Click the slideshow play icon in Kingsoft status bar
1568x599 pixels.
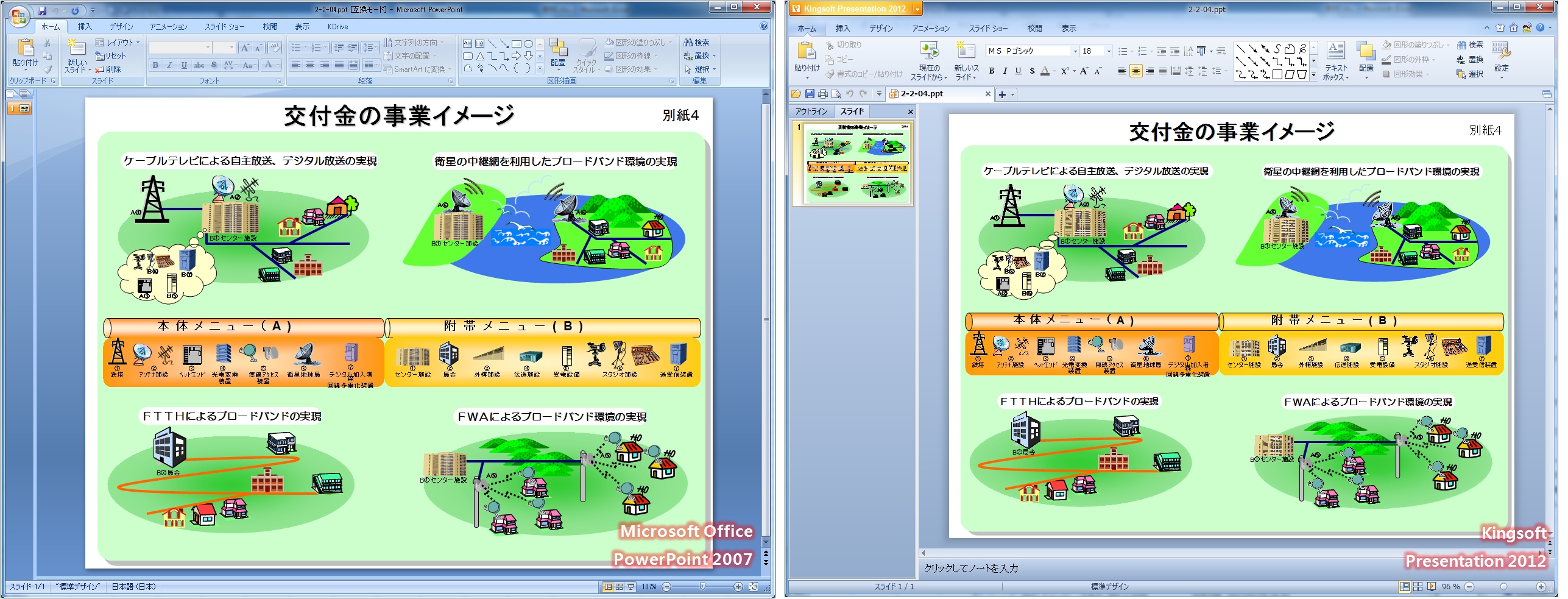[1432, 586]
